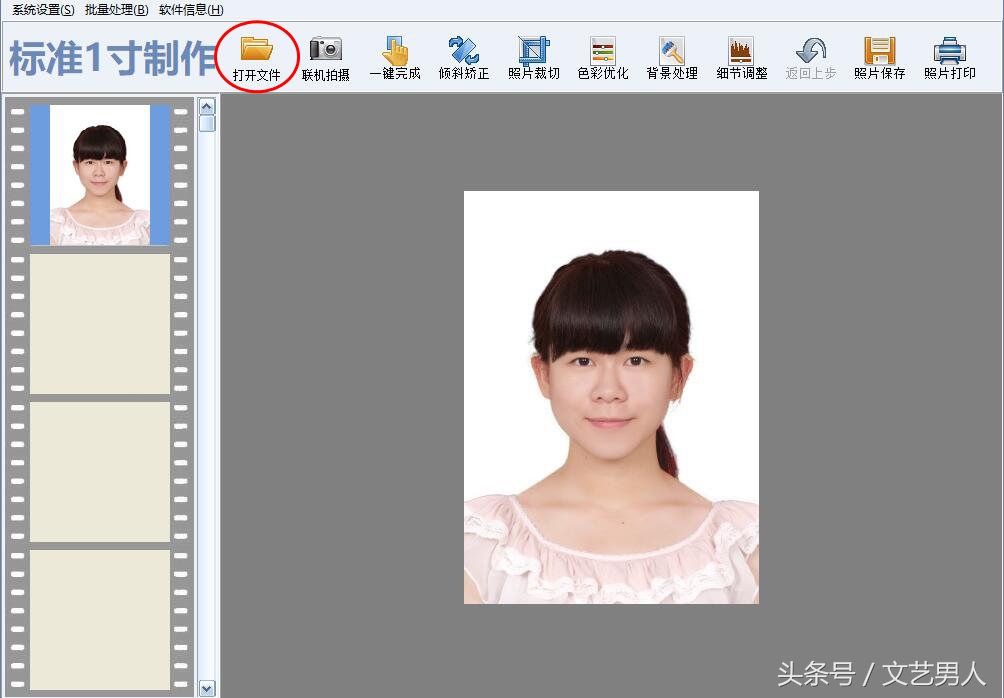The height and width of the screenshot is (698, 1004).
Task: Save photo with 照片保存
Action: pos(880,58)
